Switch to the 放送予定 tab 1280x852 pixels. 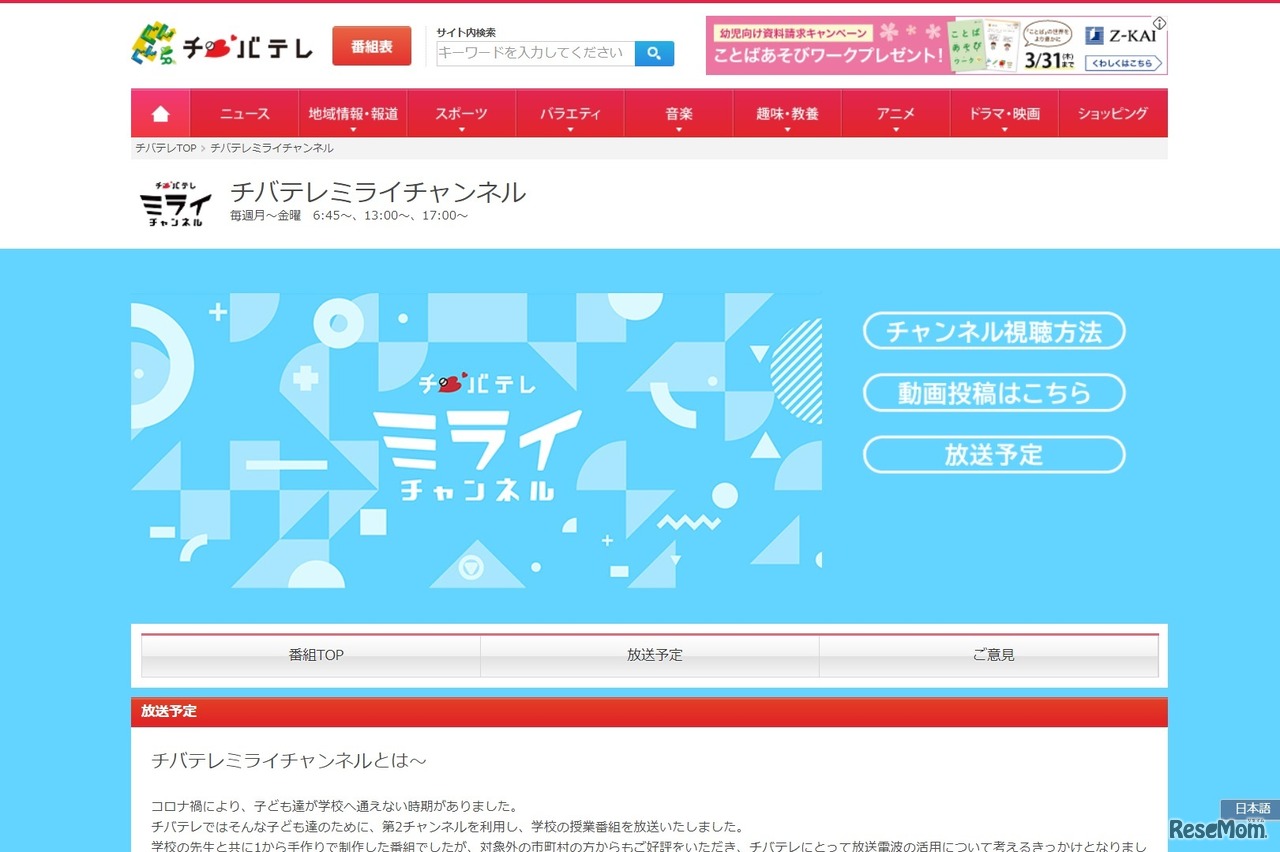[650, 655]
